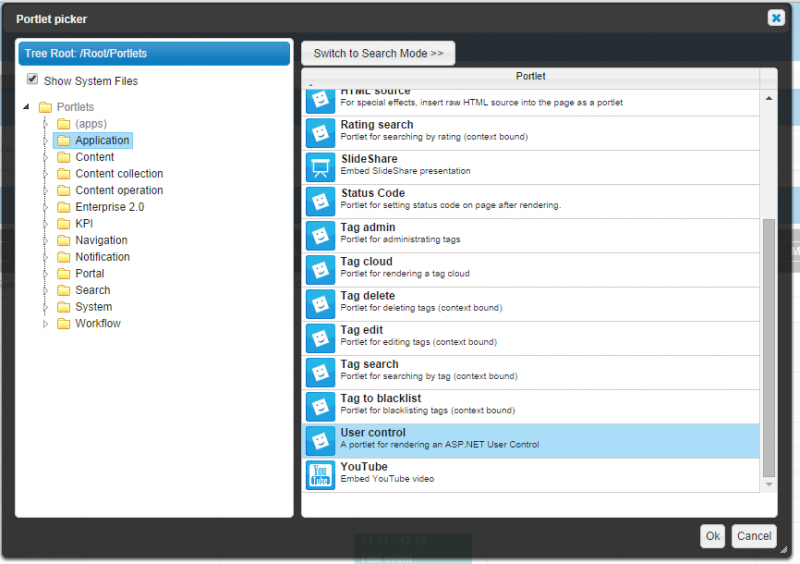Click the KPI folder icon

tap(64, 224)
